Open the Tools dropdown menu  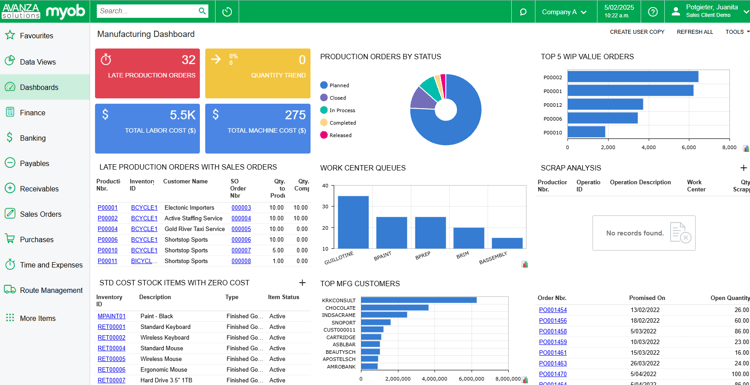click(x=737, y=32)
